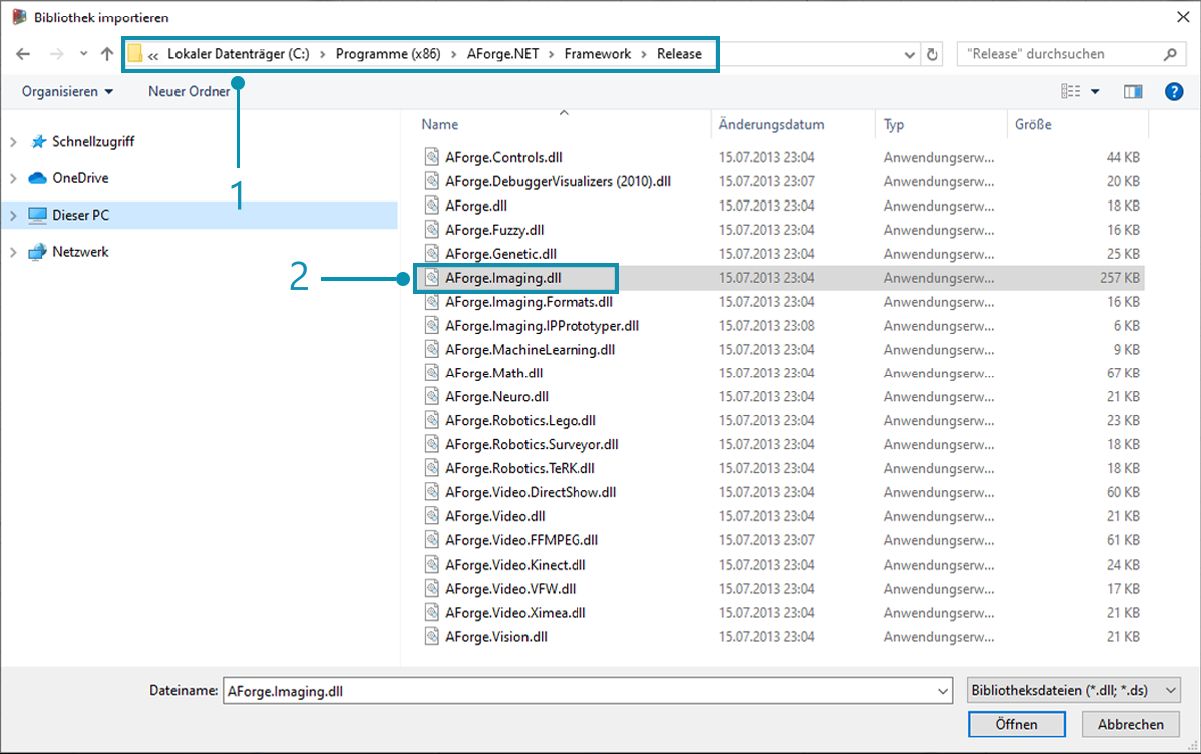Change the view layout icon
The image size is (1201, 754).
click(x=1071, y=91)
